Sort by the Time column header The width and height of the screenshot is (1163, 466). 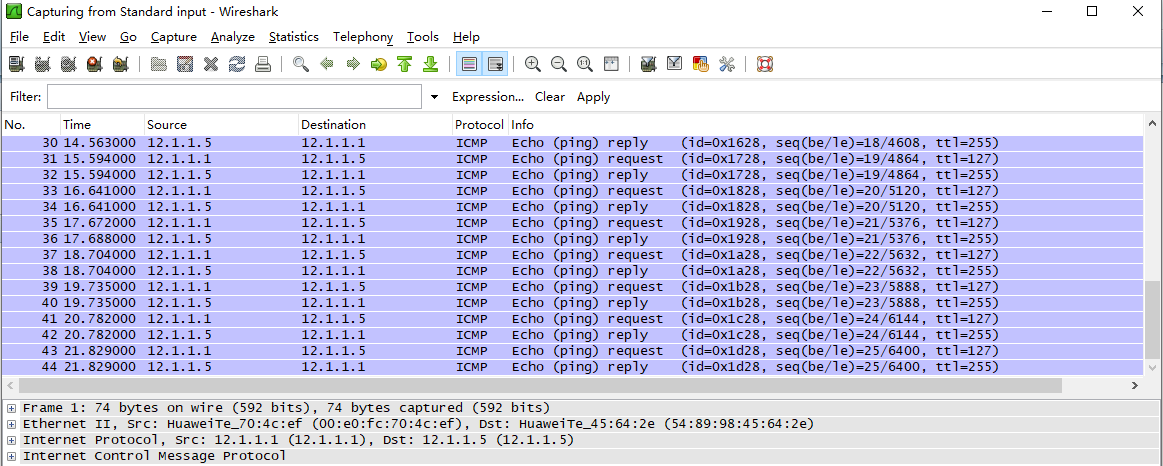[x=102, y=125]
